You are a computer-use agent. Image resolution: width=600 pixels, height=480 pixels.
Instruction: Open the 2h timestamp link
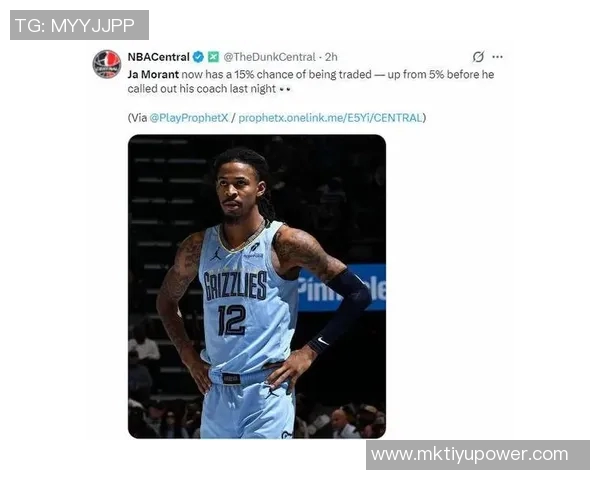(x=331, y=57)
